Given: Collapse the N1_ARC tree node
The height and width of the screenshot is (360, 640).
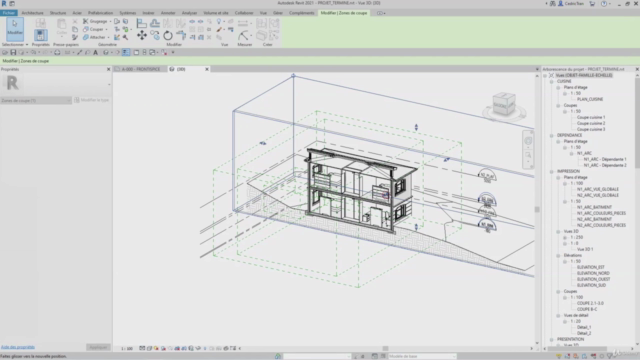Looking at the screenshot, I should [x=571, y=153].
